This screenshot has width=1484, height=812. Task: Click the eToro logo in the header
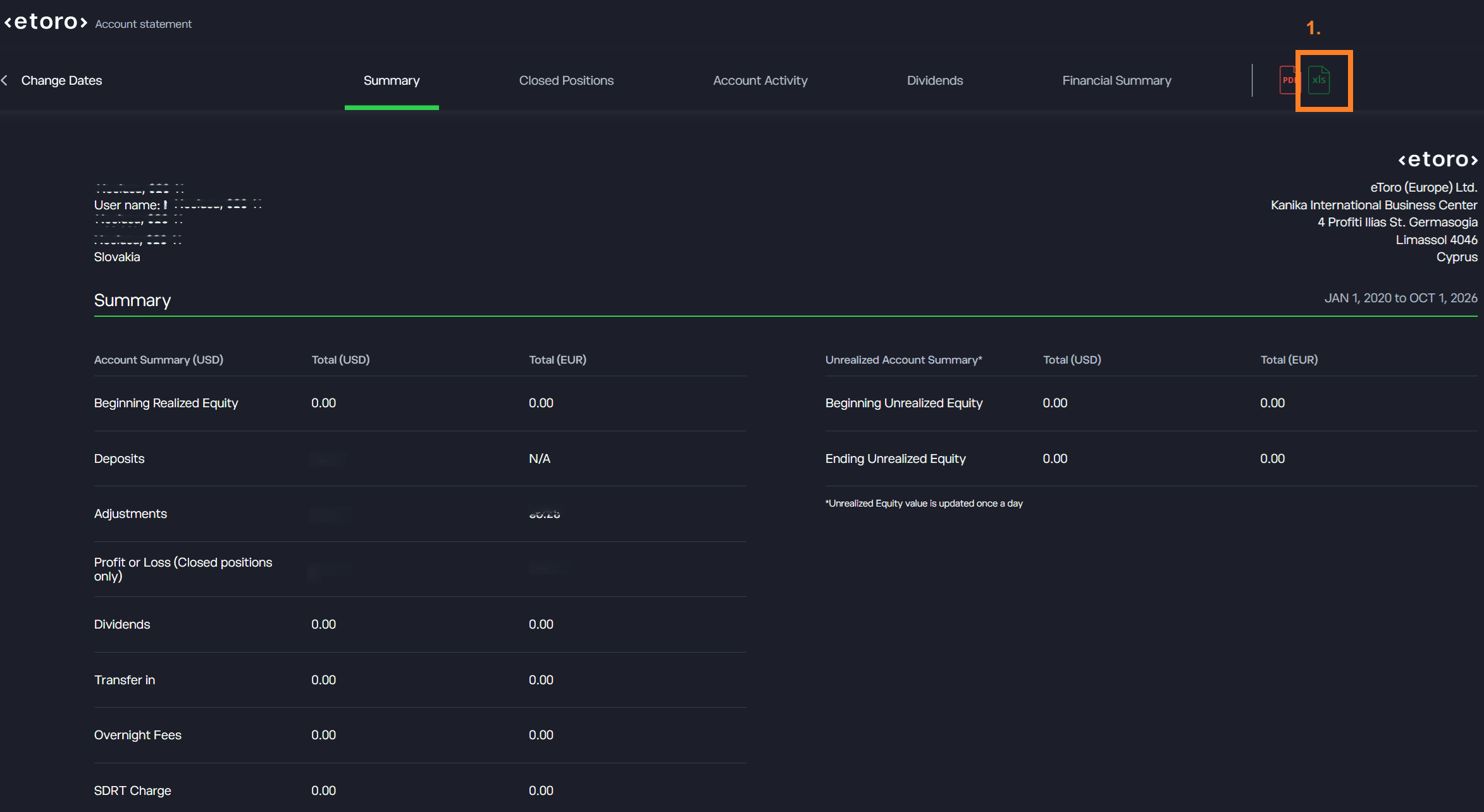pos(46,22)
